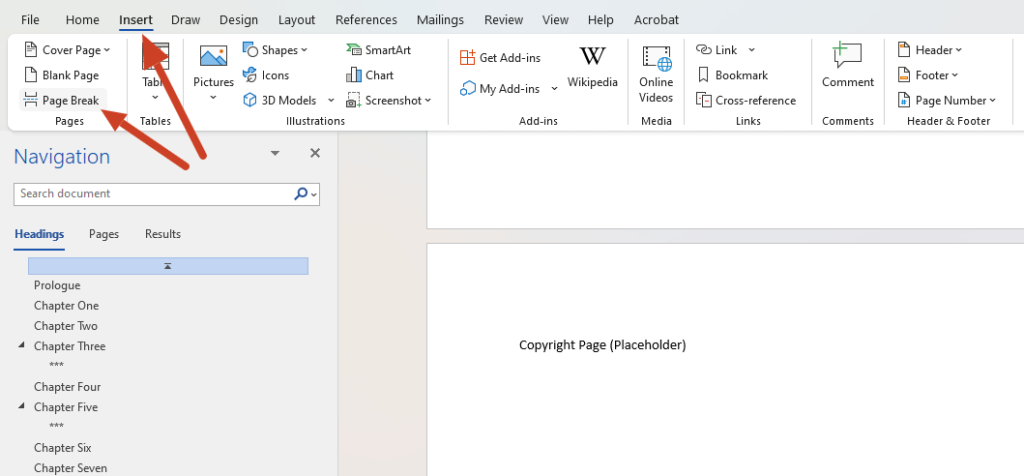Viewport: 1024px width, 476px height.
Task: Open the File tab
Action: [30, 20]
